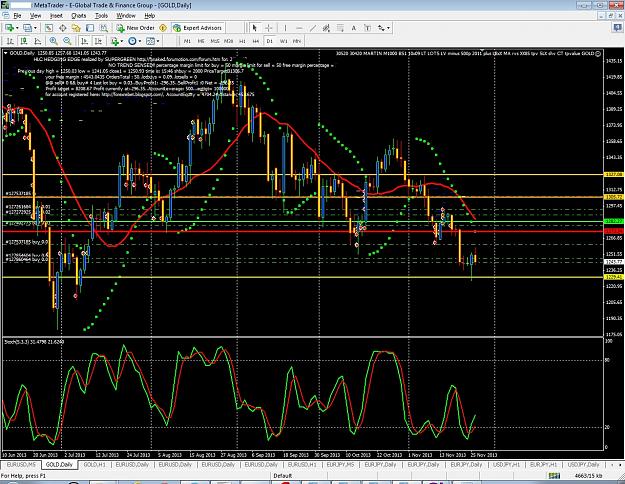Set the M5 timeframe
This screenshot has height=484, width=625.
[x=201, y=41]
